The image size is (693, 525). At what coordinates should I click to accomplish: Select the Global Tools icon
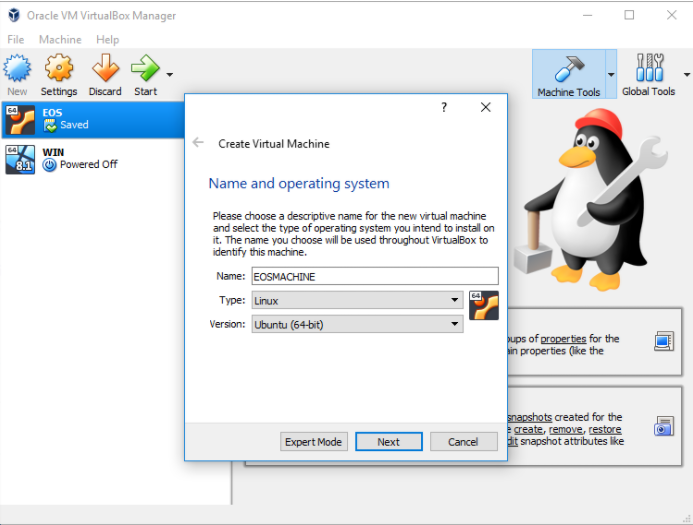pyautogui.click(x=649, y=68)
